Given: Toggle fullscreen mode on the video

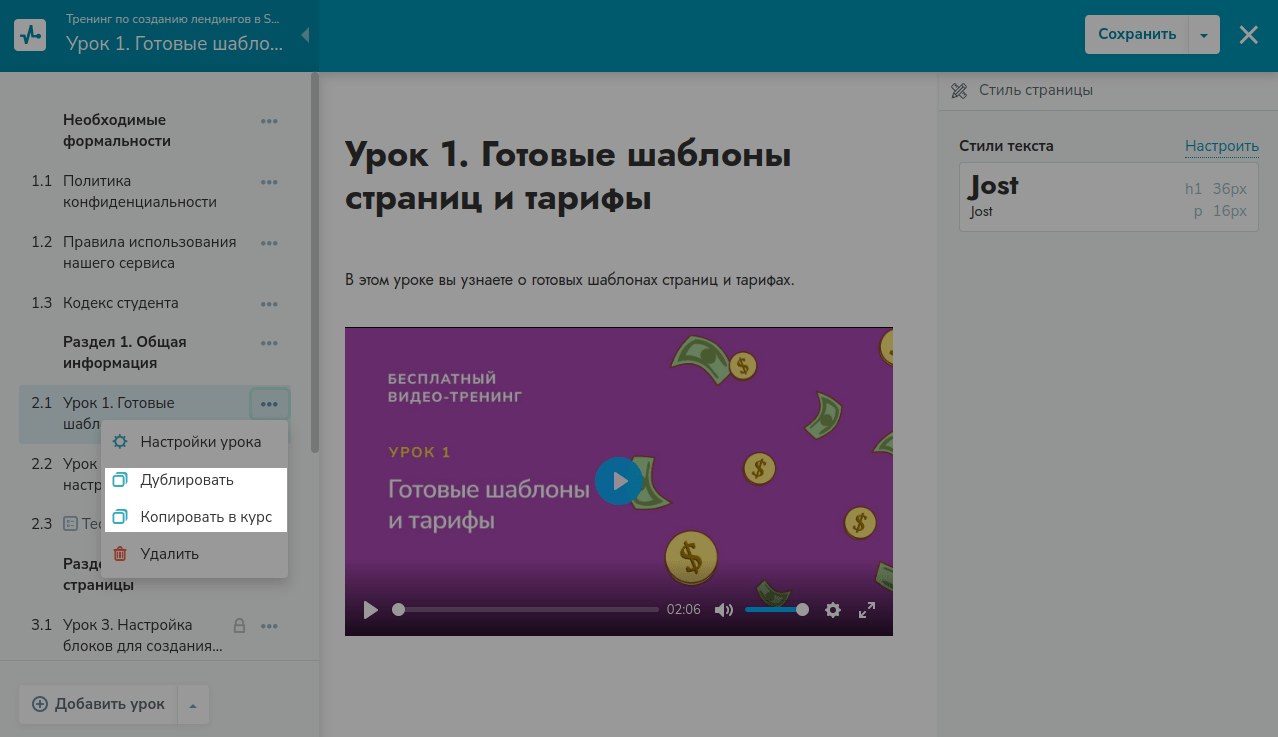Looking at the screenshot, I should 867,610.
